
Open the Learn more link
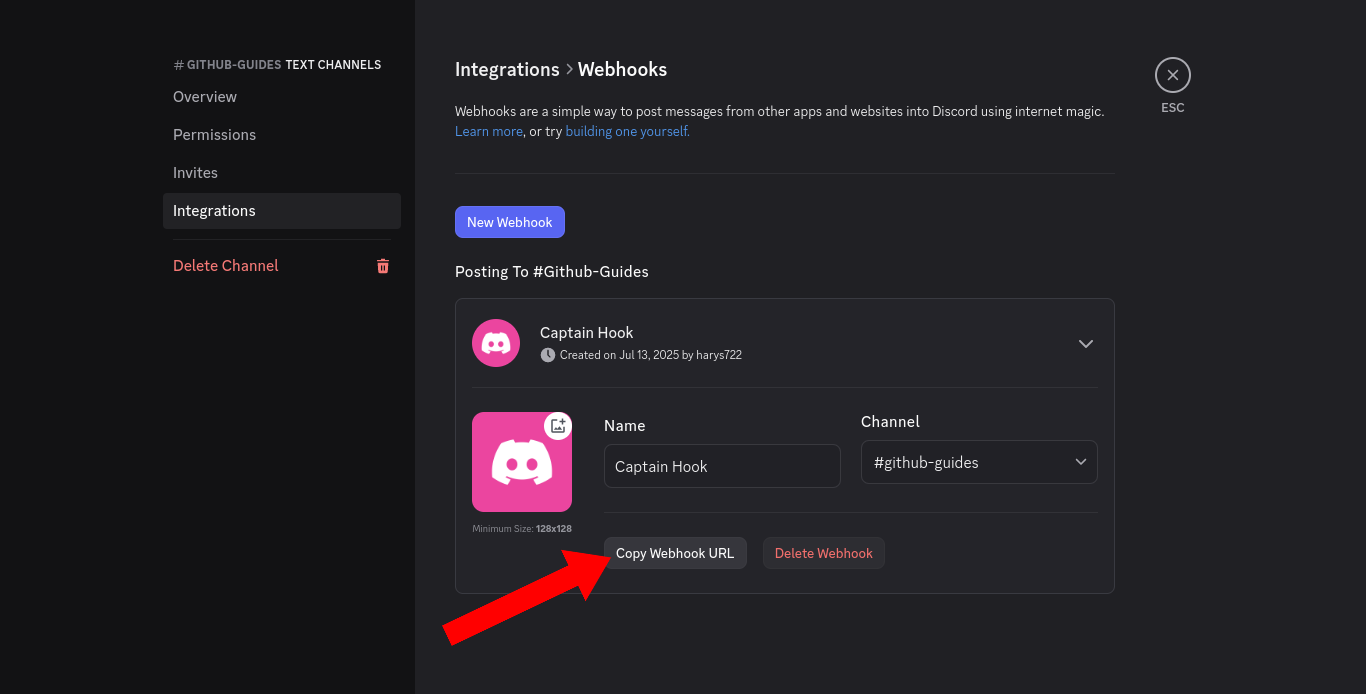pos(489,131)
